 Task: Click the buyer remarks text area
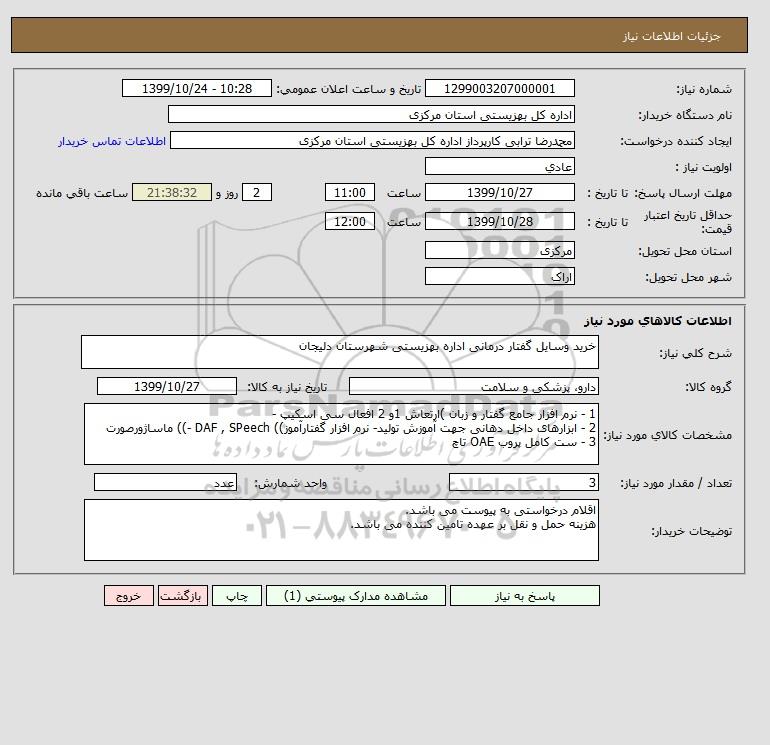pyautogui.click(x=341, y=530)
